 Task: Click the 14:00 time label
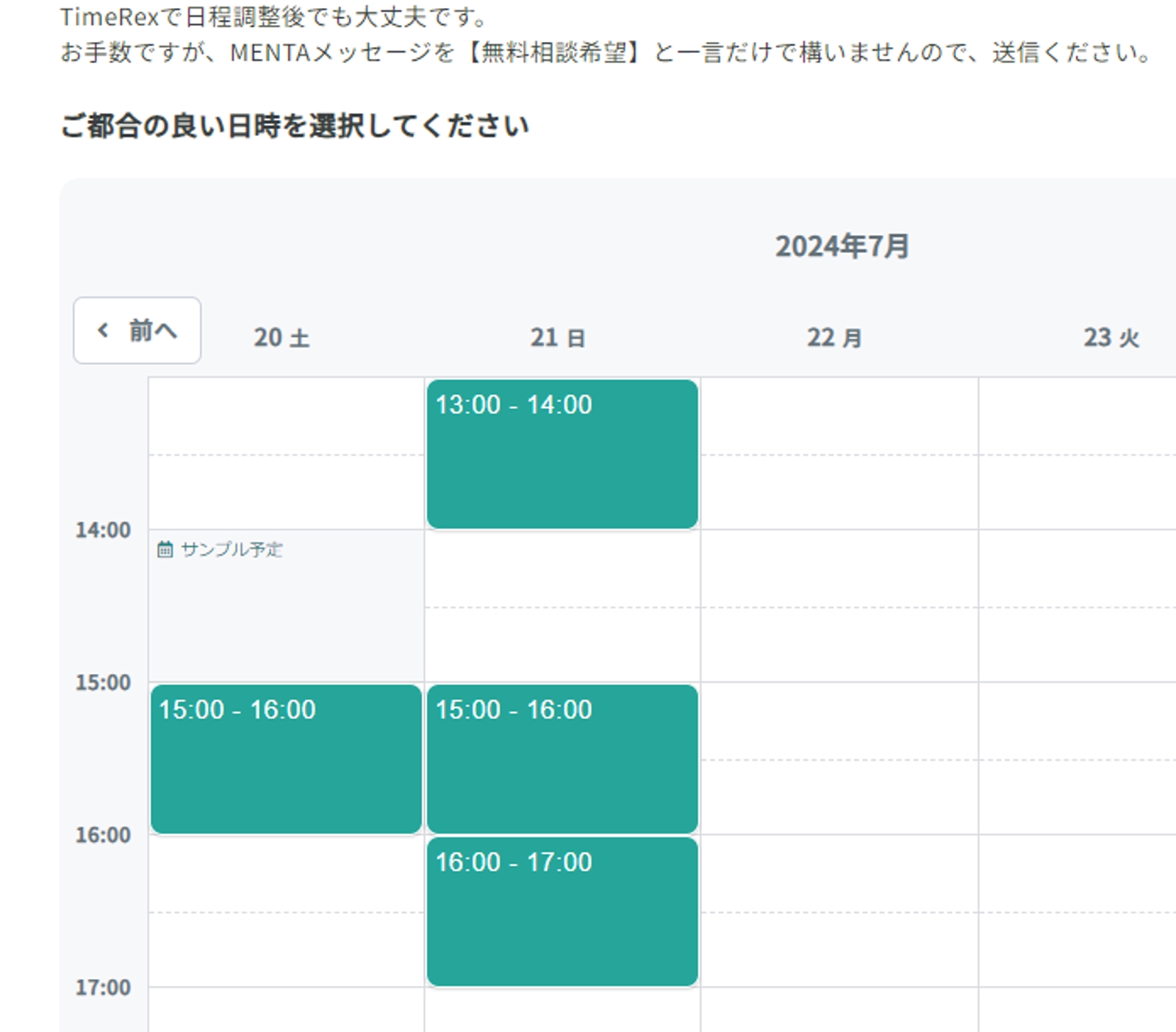pos(103,530)
